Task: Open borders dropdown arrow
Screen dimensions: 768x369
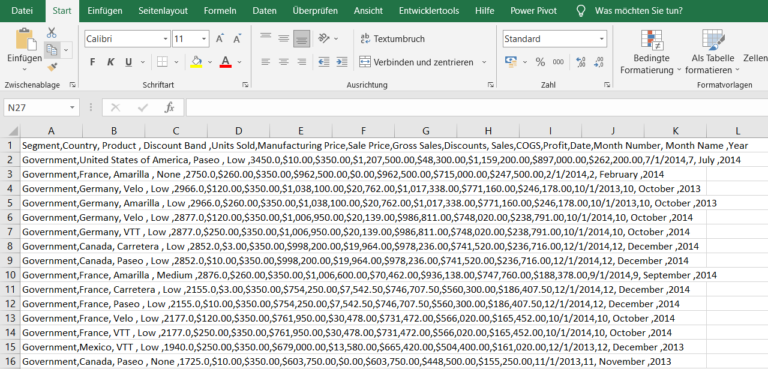Action: (176, 62)
